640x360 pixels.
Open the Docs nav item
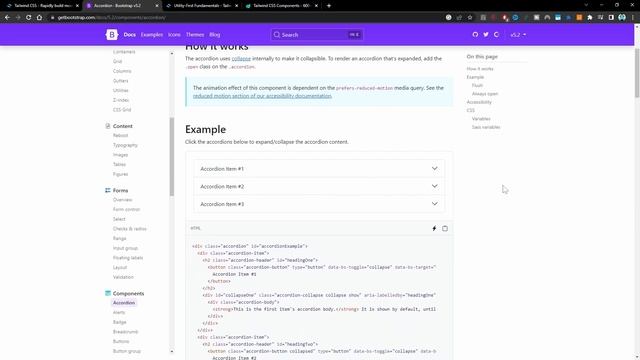129,35
